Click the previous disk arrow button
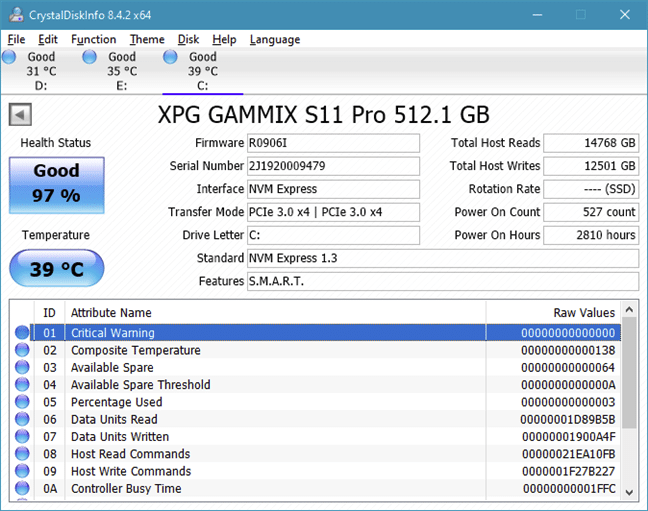 (x=18, y=113)
